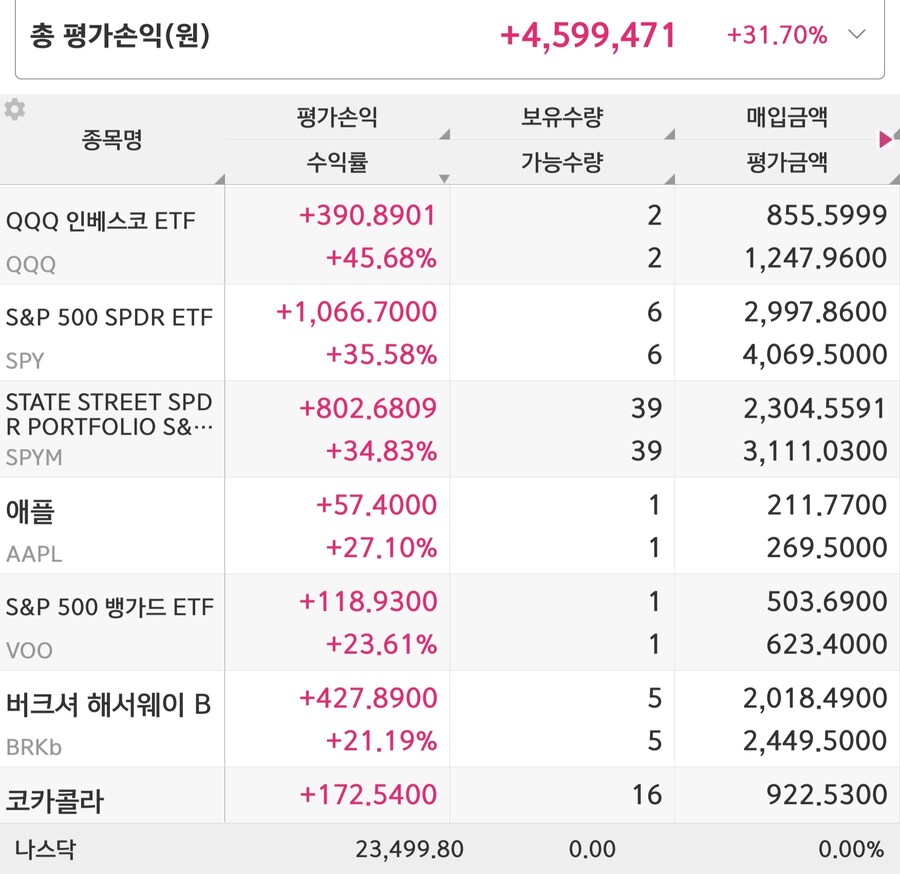Viewport: 900px width, 874px height.
Task: Tap the pink arrow to reveal more columns
Action: pyautogui.click(x=885, y=140)
